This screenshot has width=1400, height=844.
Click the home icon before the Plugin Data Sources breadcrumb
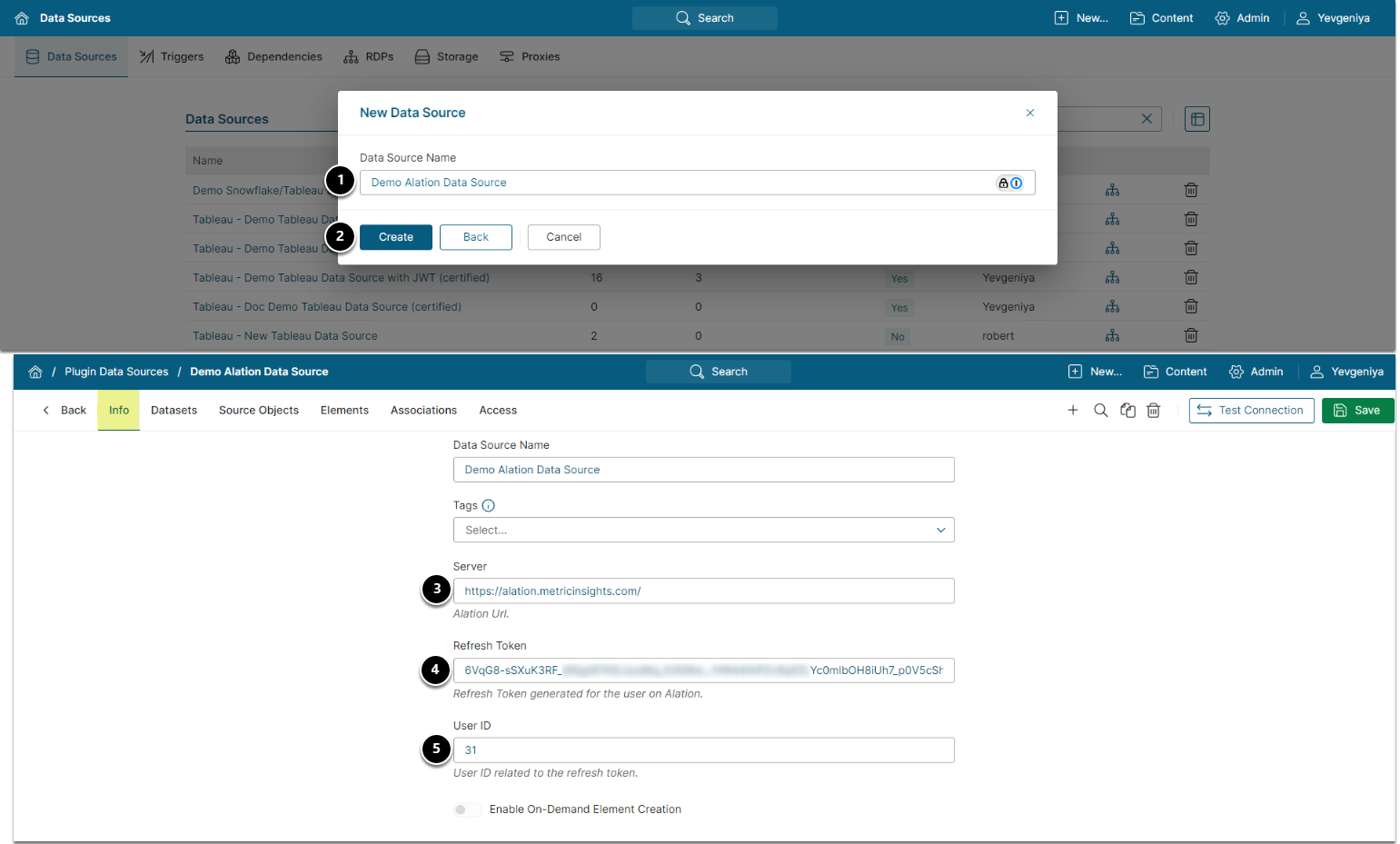35,372
